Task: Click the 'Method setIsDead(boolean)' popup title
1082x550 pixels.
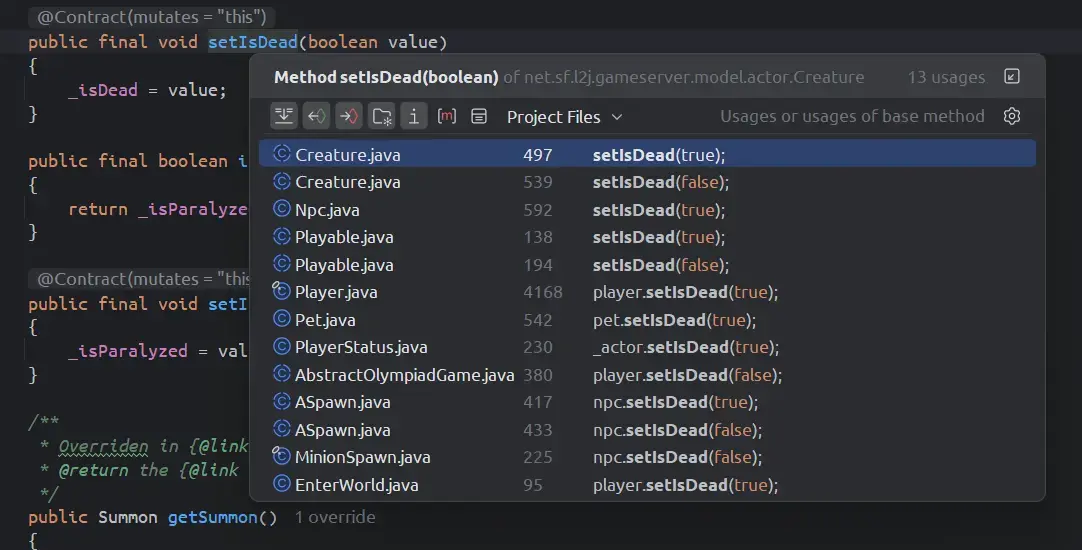Action: [386, 77]
